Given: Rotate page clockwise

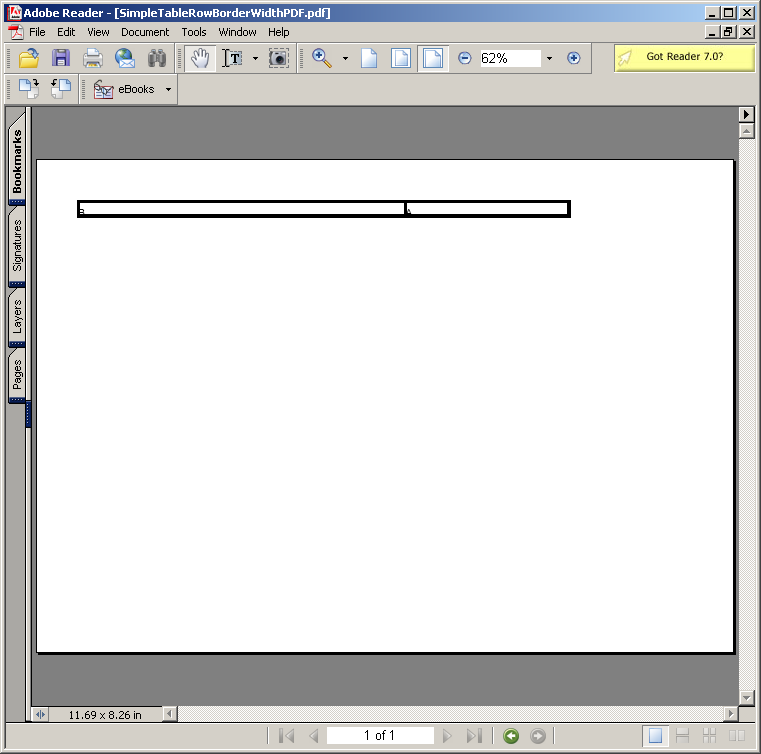Looking at the screenshot, I should click(29, 89).
